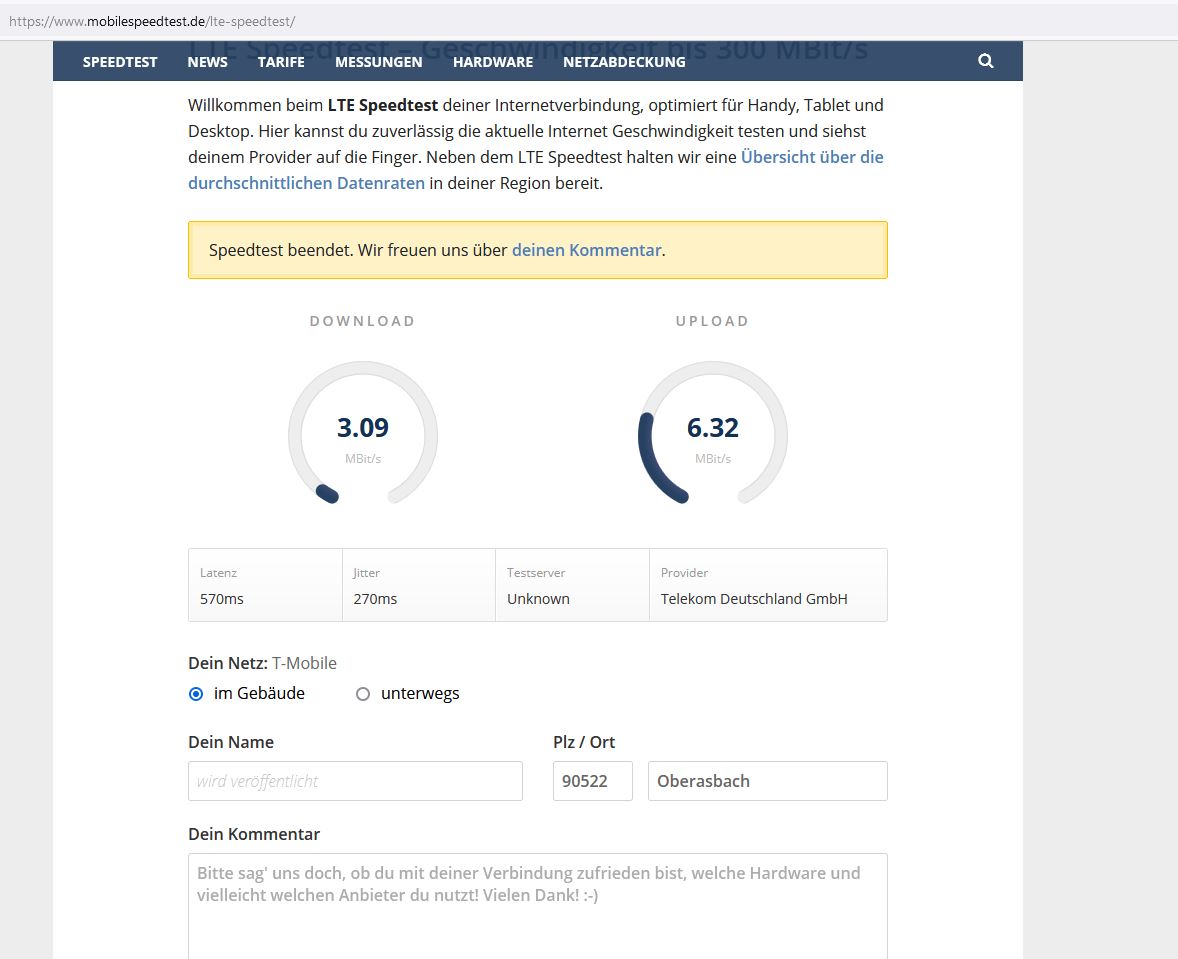Click the search magnifier icon in navbar

point(985,61)
